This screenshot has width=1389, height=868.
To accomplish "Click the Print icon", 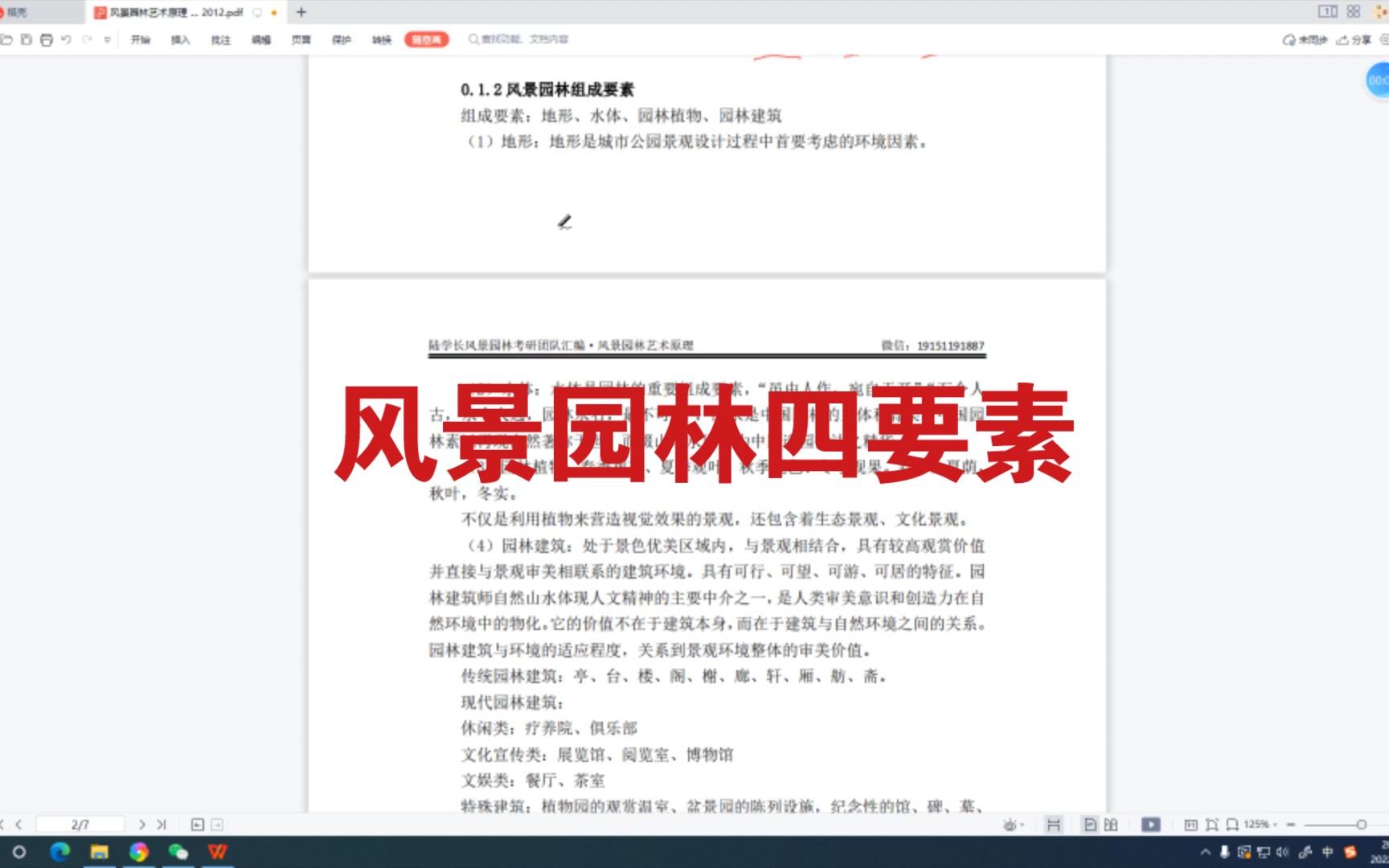I will [x=47, y=39].
